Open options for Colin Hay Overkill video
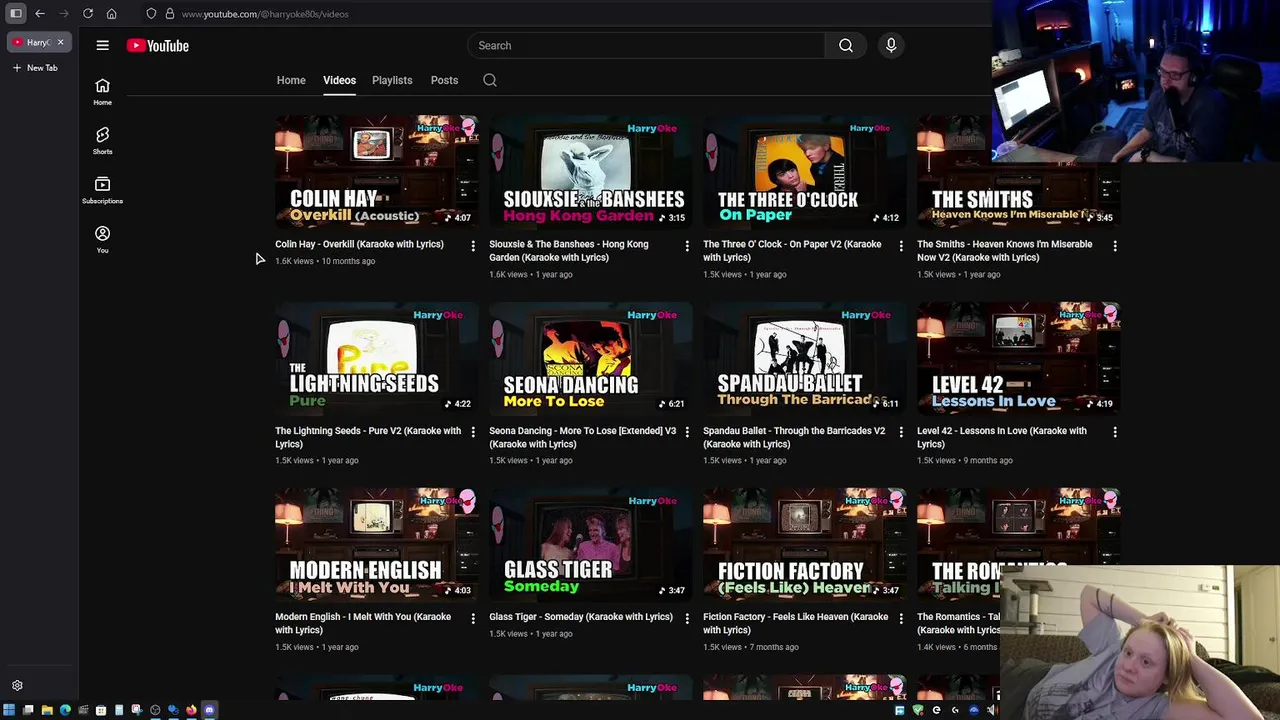 click(x=473, y=246)
